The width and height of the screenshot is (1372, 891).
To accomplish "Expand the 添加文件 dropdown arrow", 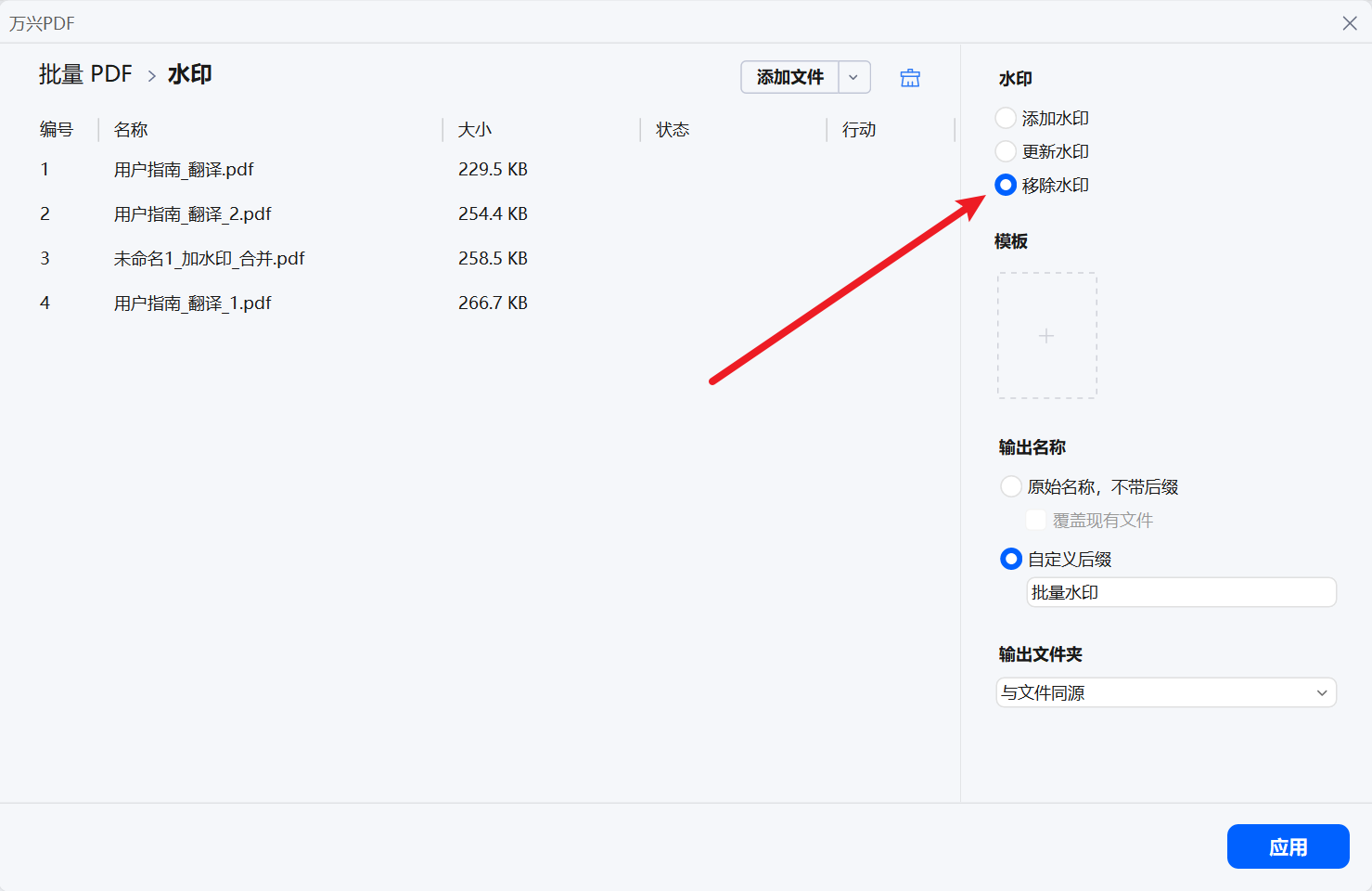I will [x=853, y=77].
